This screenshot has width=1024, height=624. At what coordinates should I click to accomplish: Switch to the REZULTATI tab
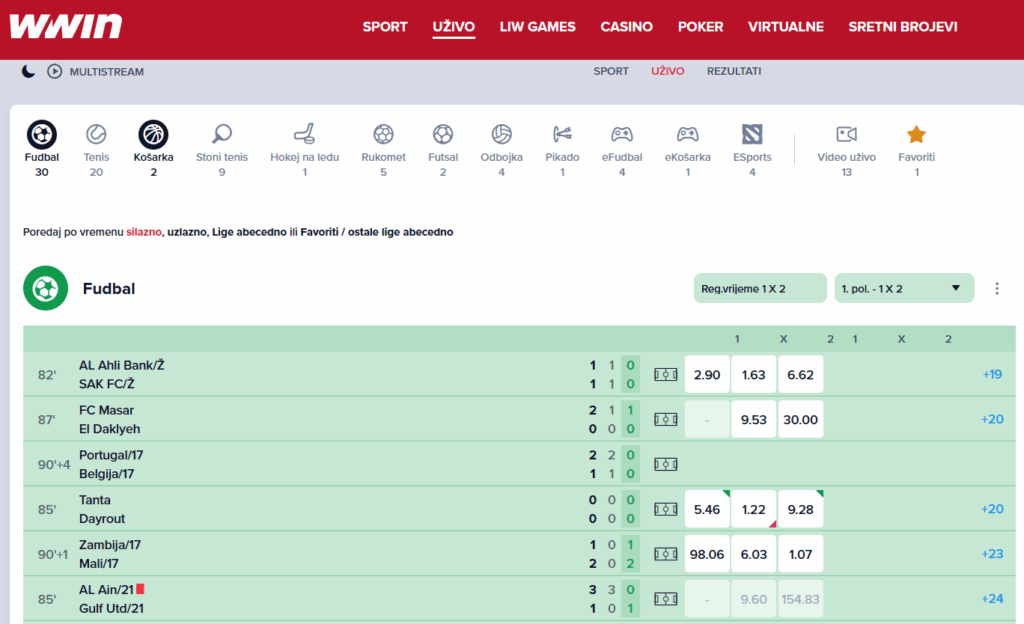point(734,71)
